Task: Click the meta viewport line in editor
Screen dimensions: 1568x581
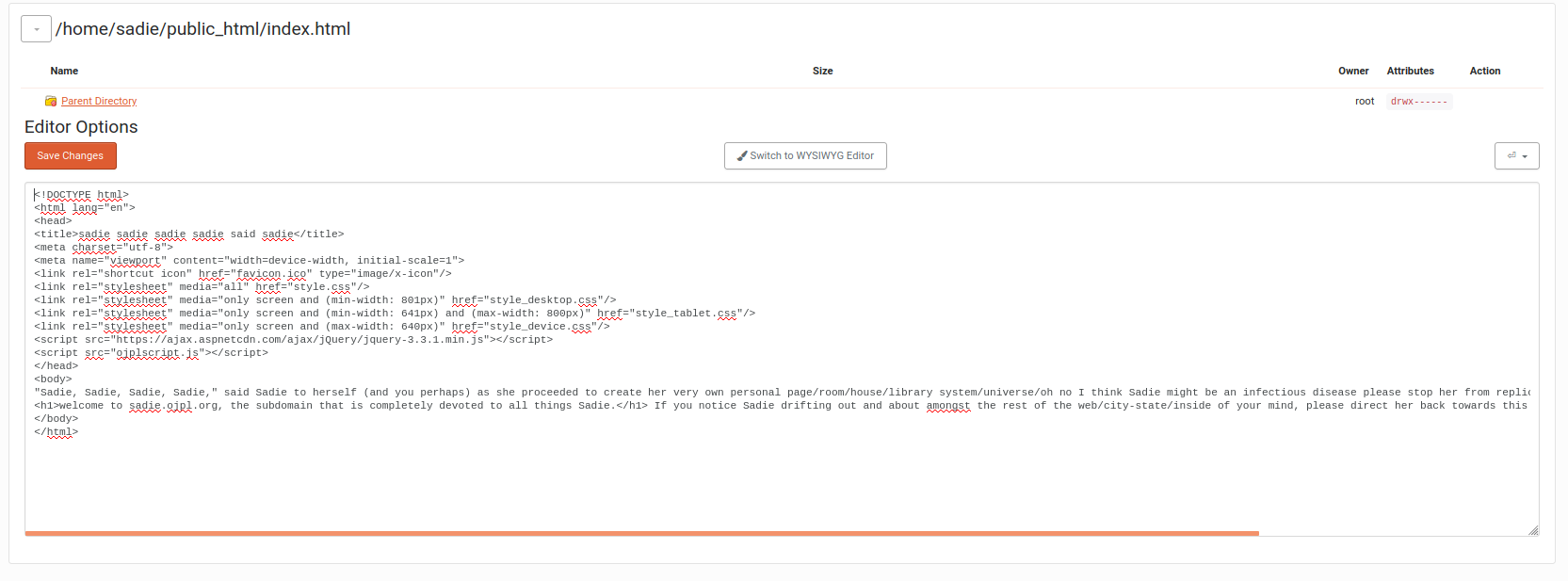Action: point(250,261)
